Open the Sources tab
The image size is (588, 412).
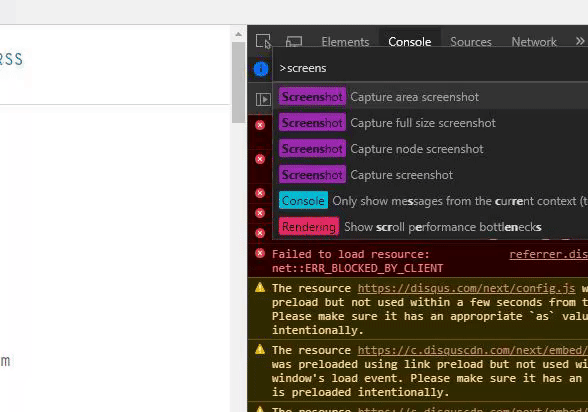coord(471,42)
